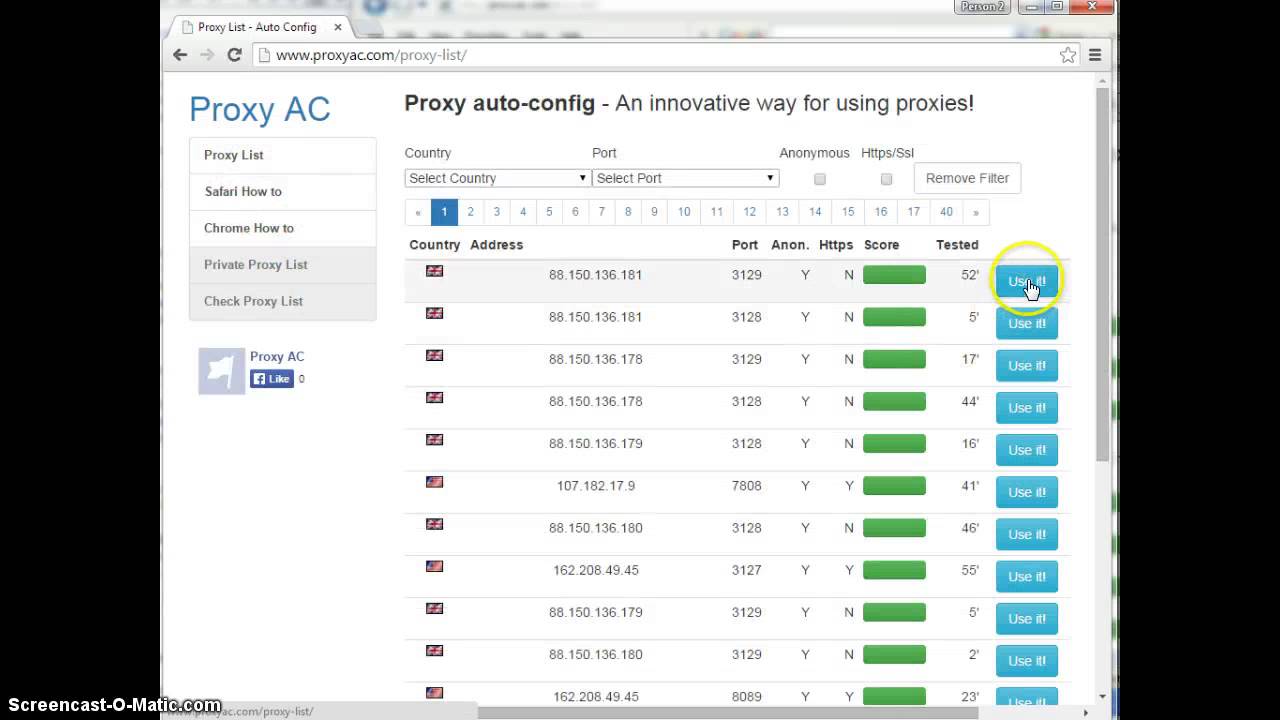Click score bar for 162.208.49.45 port 3127
Image resolution: width=1280 pixels, height=720 pixels.
point(894,570)
